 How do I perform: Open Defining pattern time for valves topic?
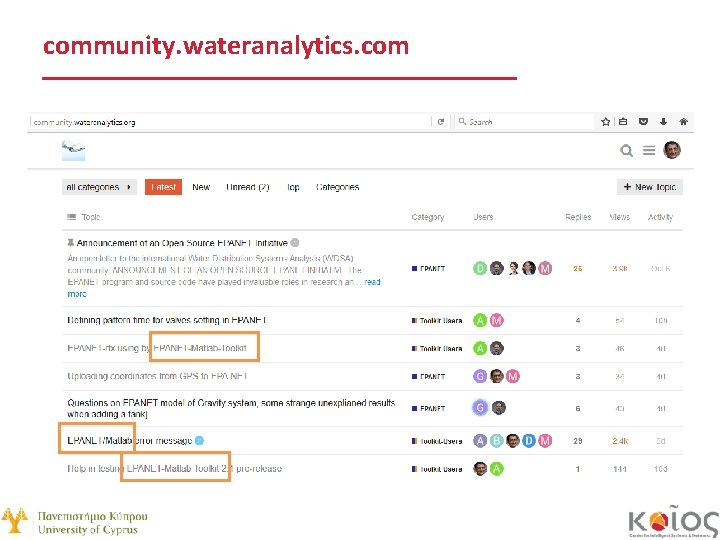pos(167,320)
